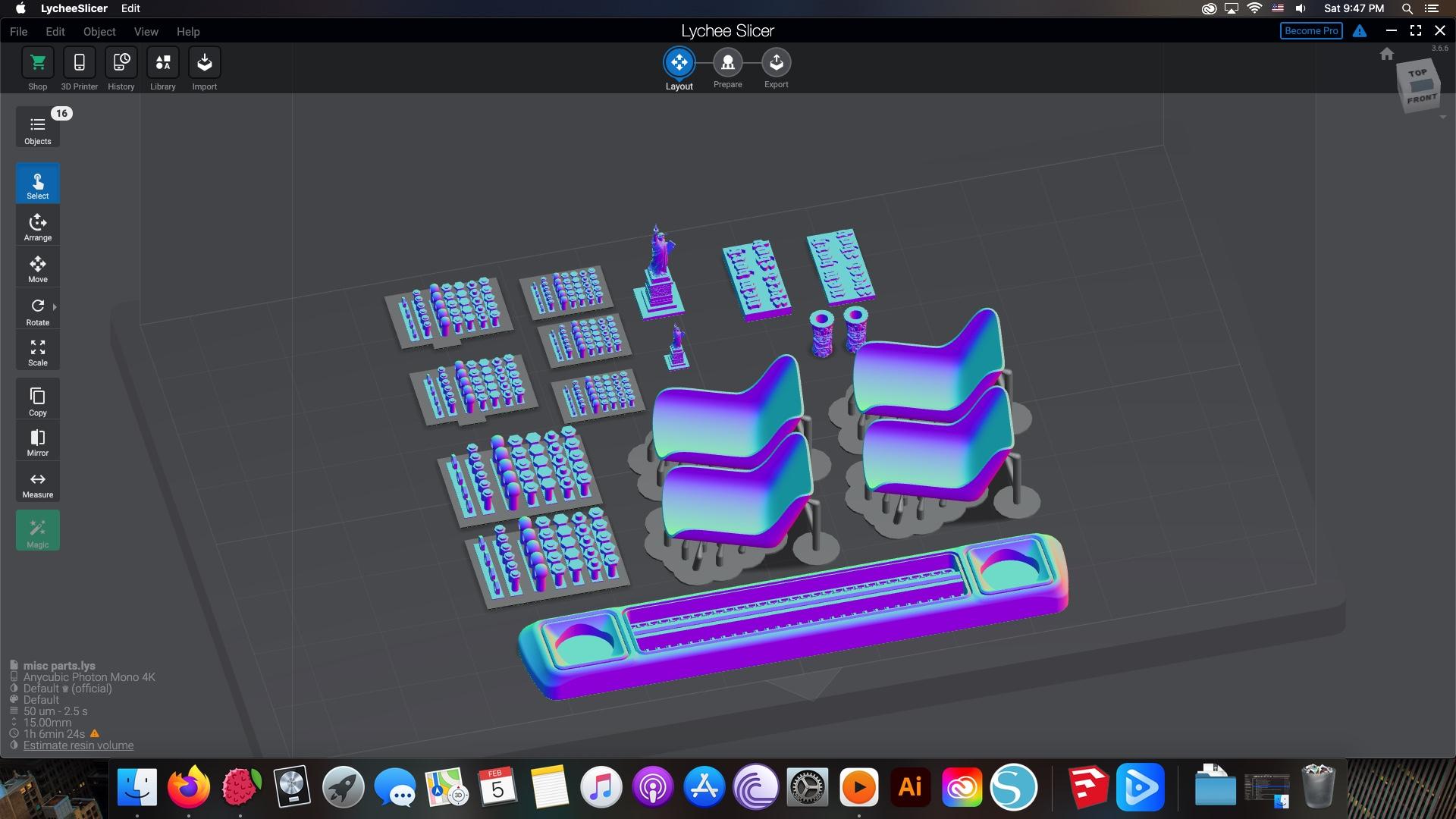The height and width of the screenshot is (819, 1456).
Task: Open the Music app from the dock
Action: coord(601,787)
